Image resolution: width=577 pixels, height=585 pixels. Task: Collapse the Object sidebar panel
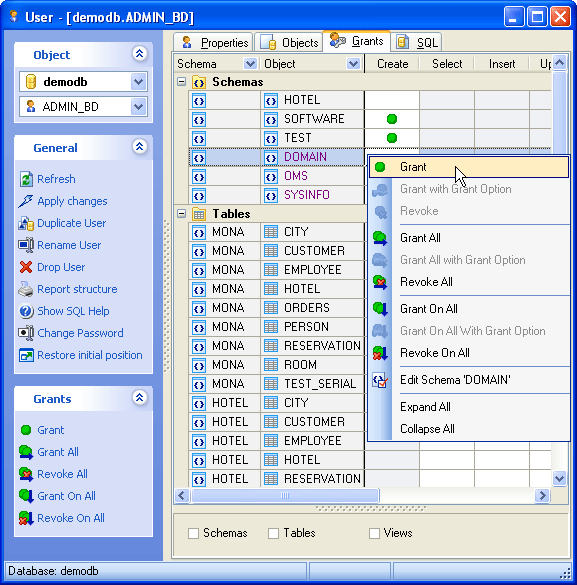point(139,54)
